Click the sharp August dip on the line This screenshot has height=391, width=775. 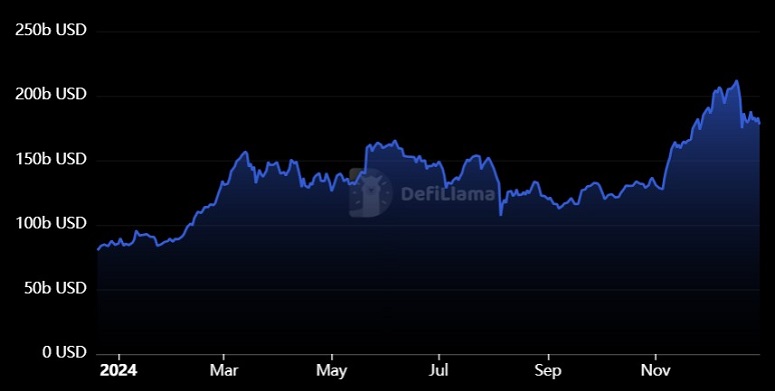(501, 215)
